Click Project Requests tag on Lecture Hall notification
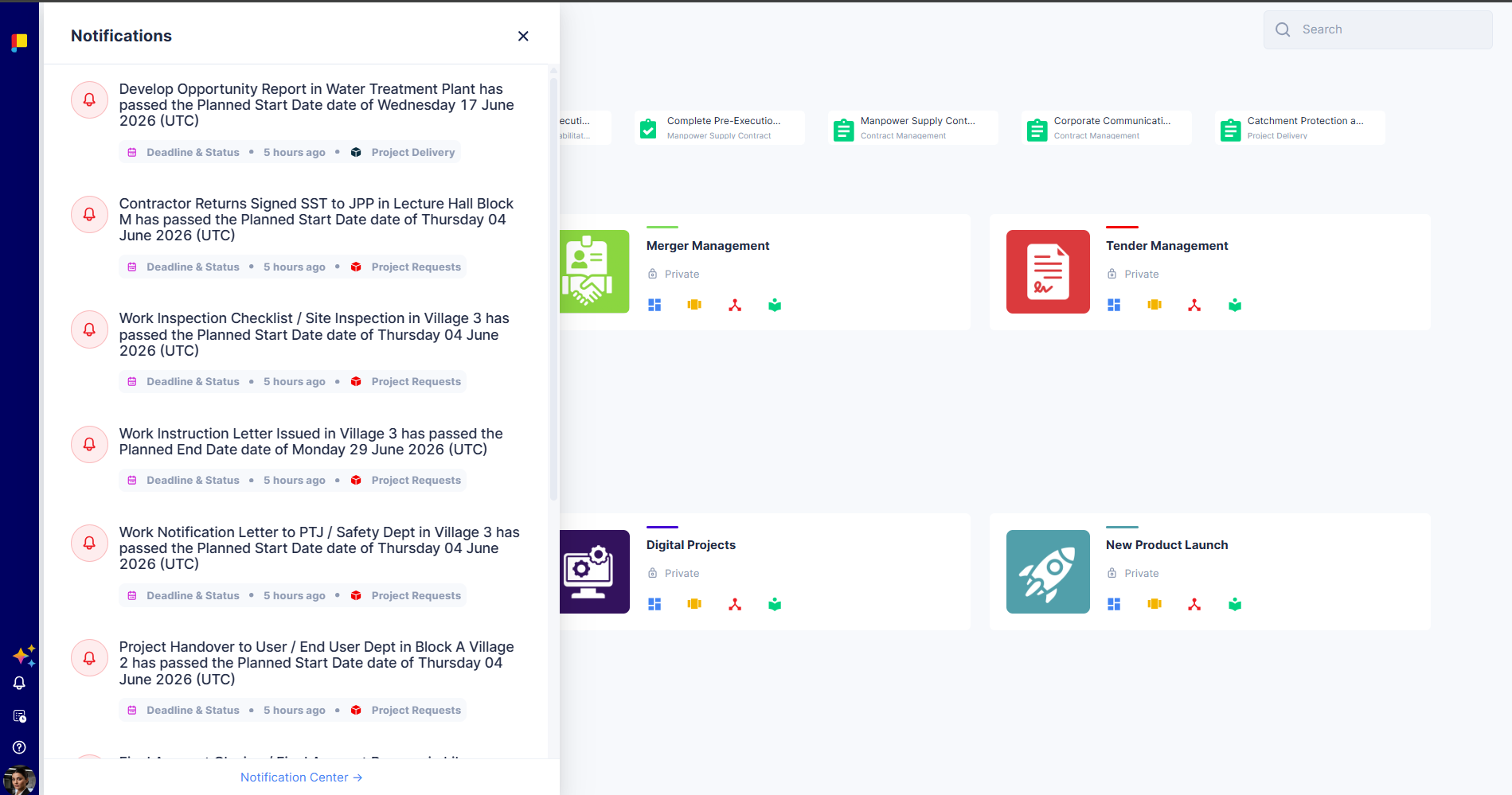 coord(406,267)
